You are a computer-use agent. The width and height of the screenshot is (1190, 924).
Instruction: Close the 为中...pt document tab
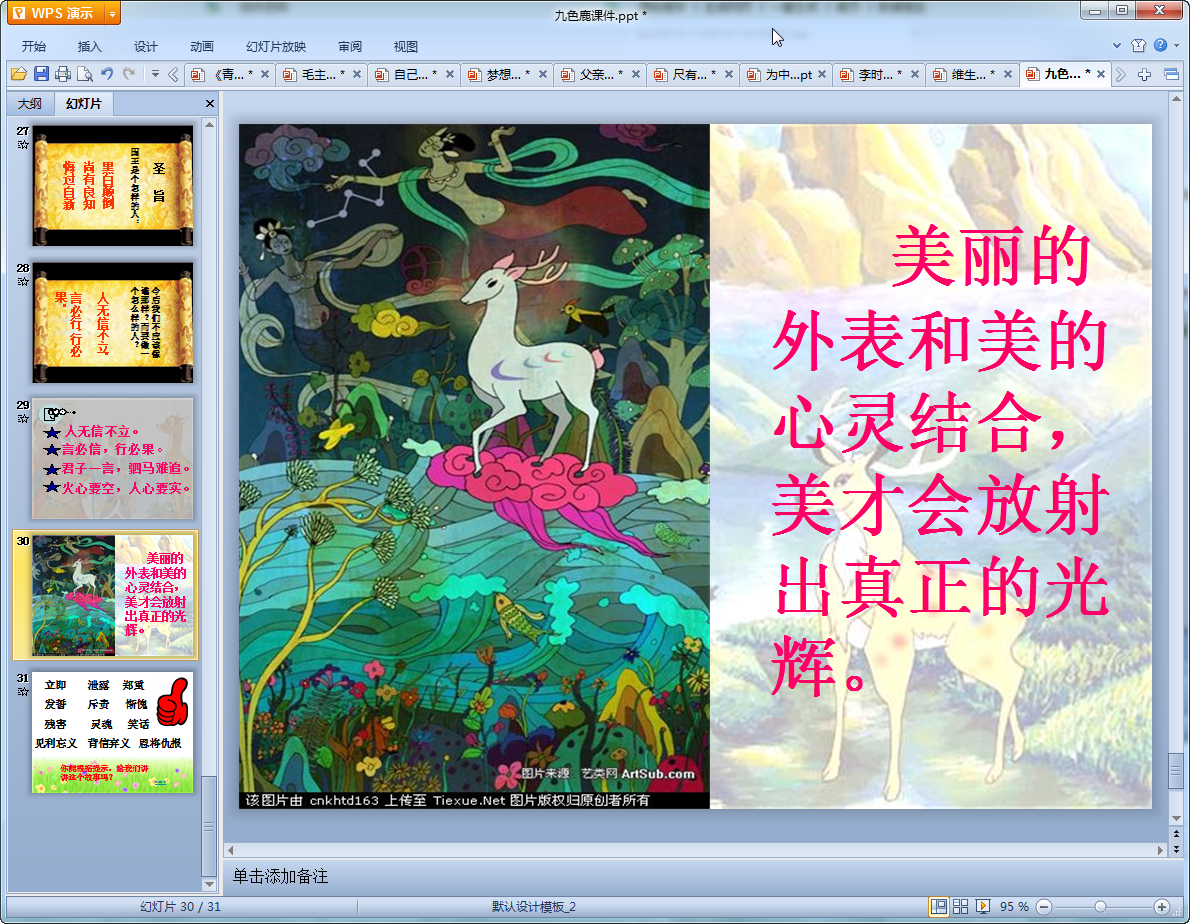point(822,74)
